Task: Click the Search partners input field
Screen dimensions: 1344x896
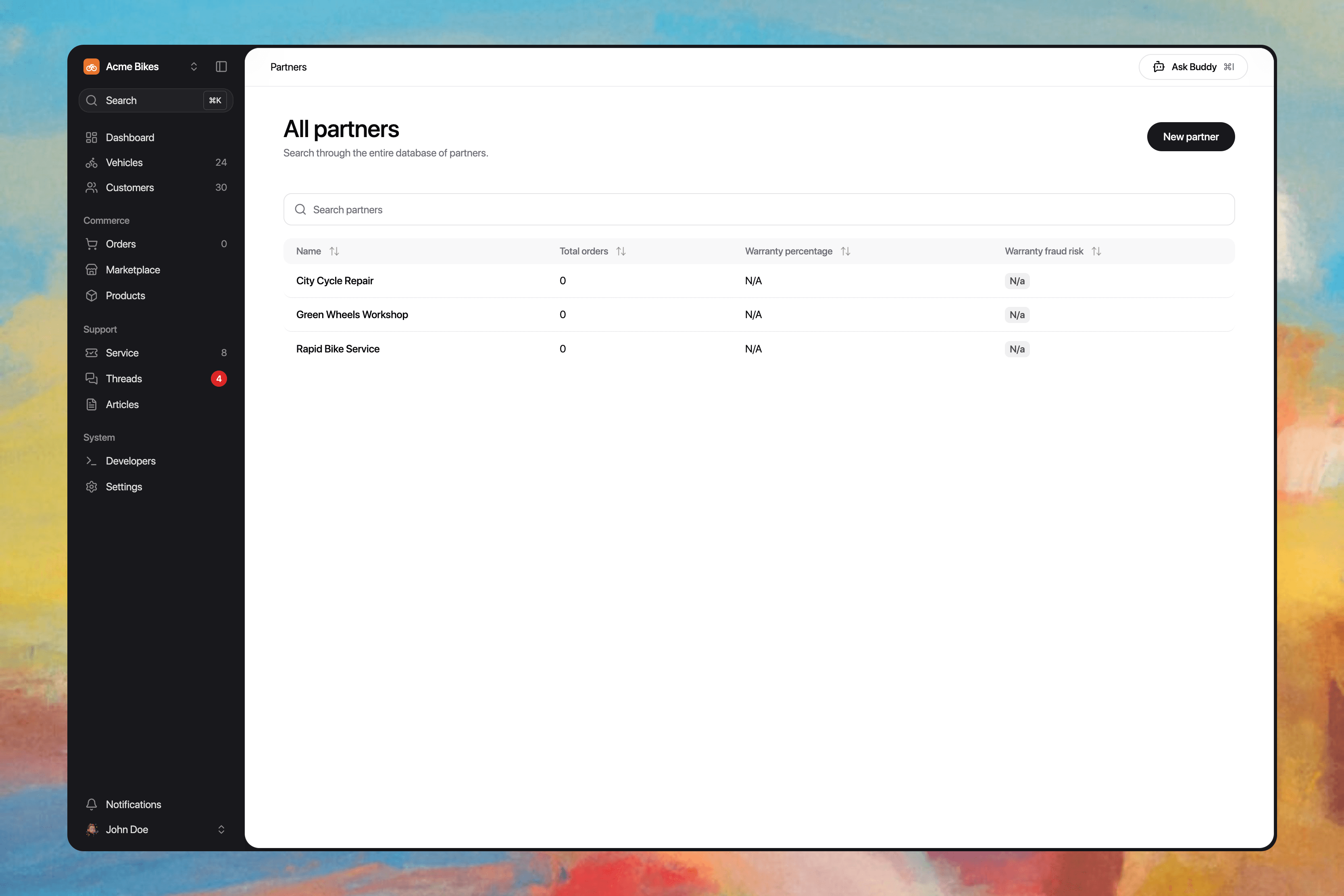Action: 759,209
